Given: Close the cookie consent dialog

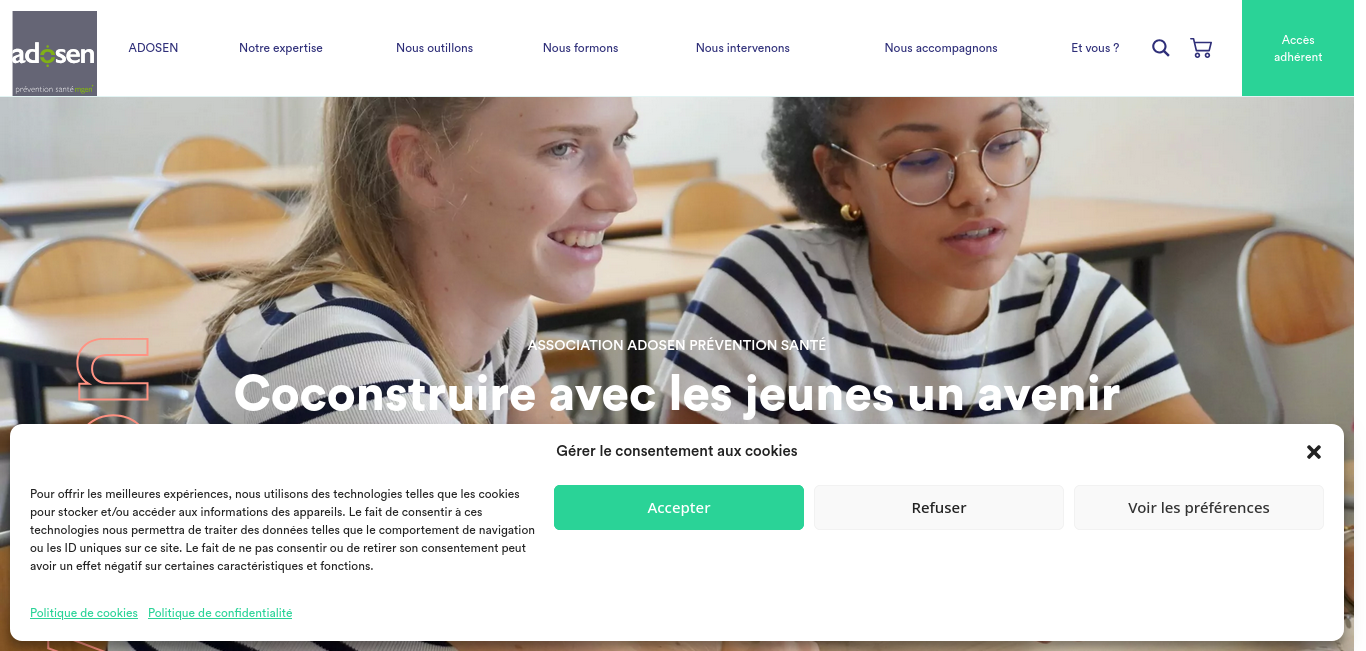Looking at the screenshot, I should [1314, 452].
